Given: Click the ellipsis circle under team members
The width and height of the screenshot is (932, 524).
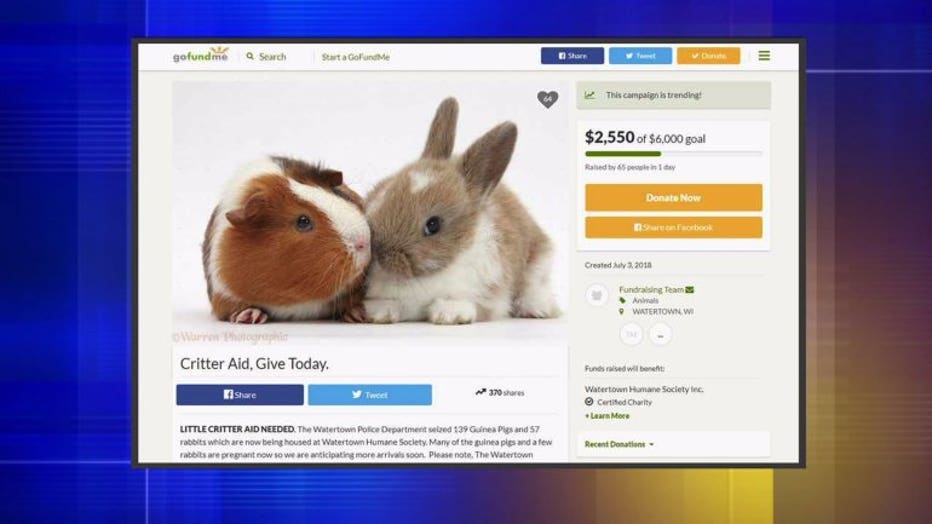Looking at the screenshot, I should (660, 334).
